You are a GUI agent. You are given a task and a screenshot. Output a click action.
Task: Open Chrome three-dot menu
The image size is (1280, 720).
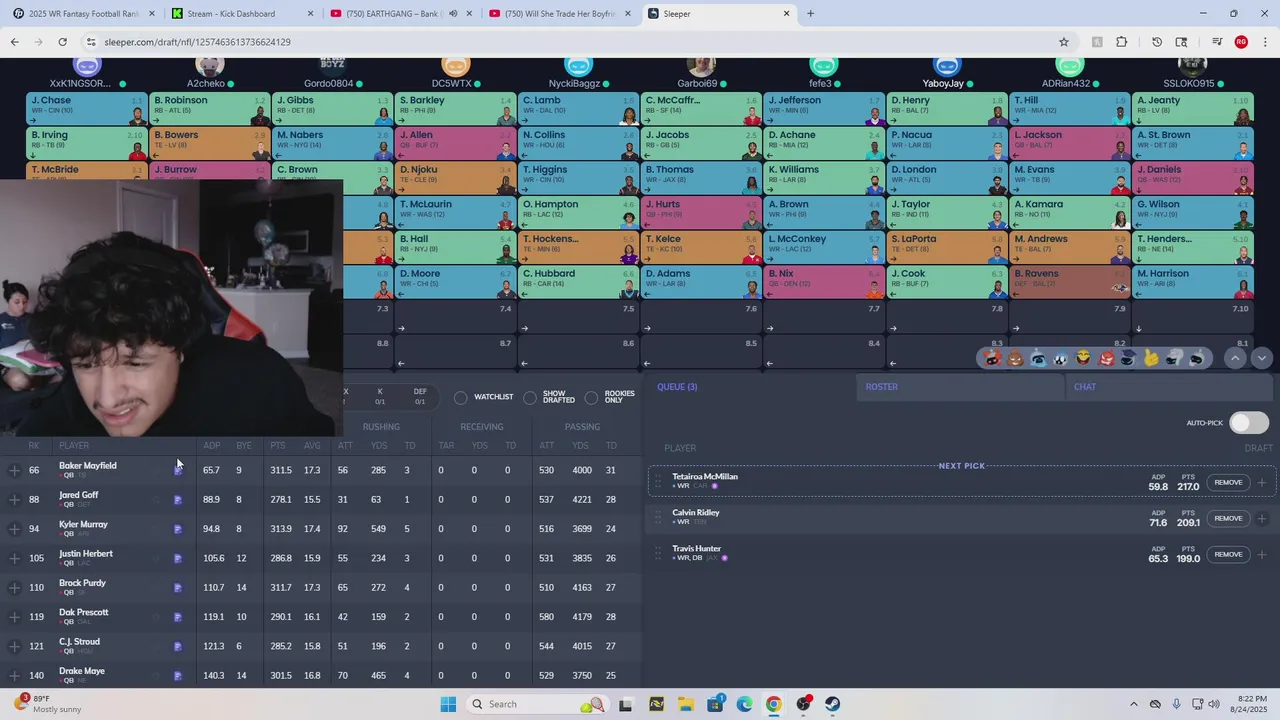(x=1264, y=42)
